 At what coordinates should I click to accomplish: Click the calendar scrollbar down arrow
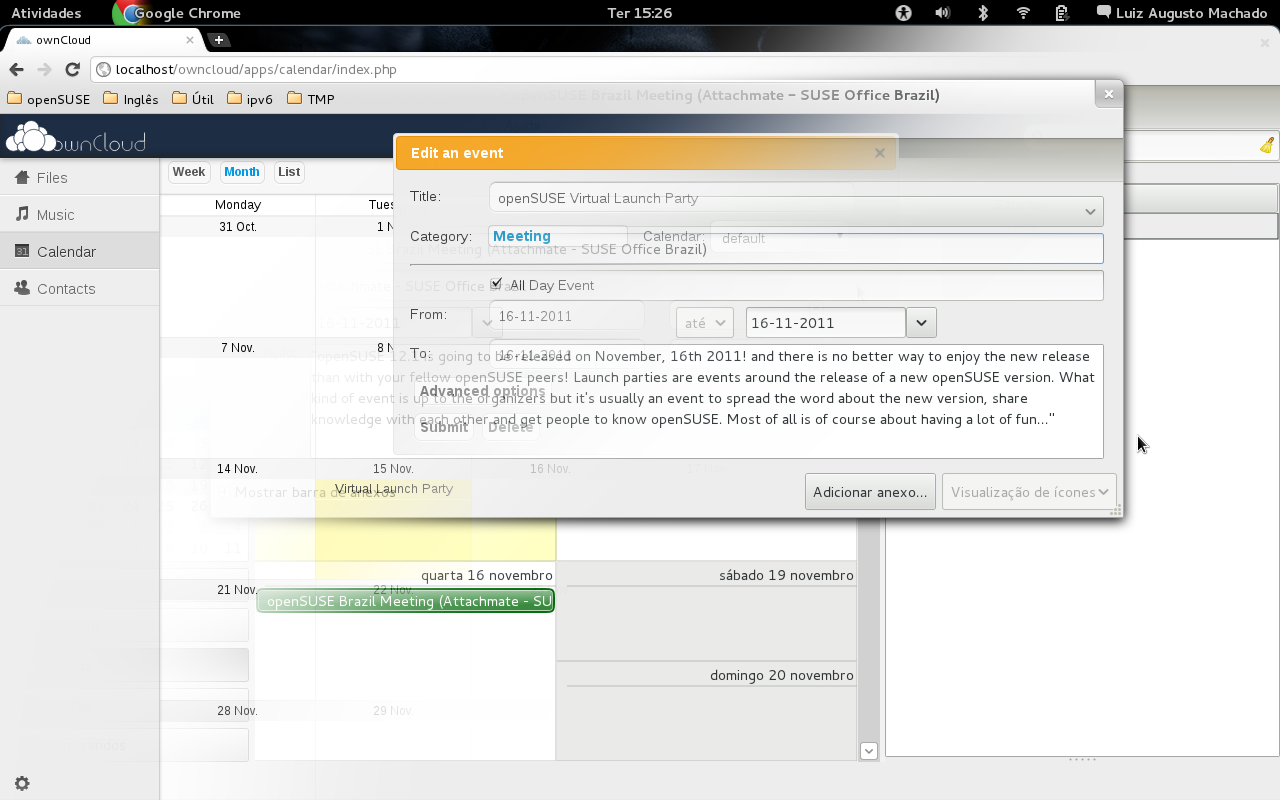868,750
